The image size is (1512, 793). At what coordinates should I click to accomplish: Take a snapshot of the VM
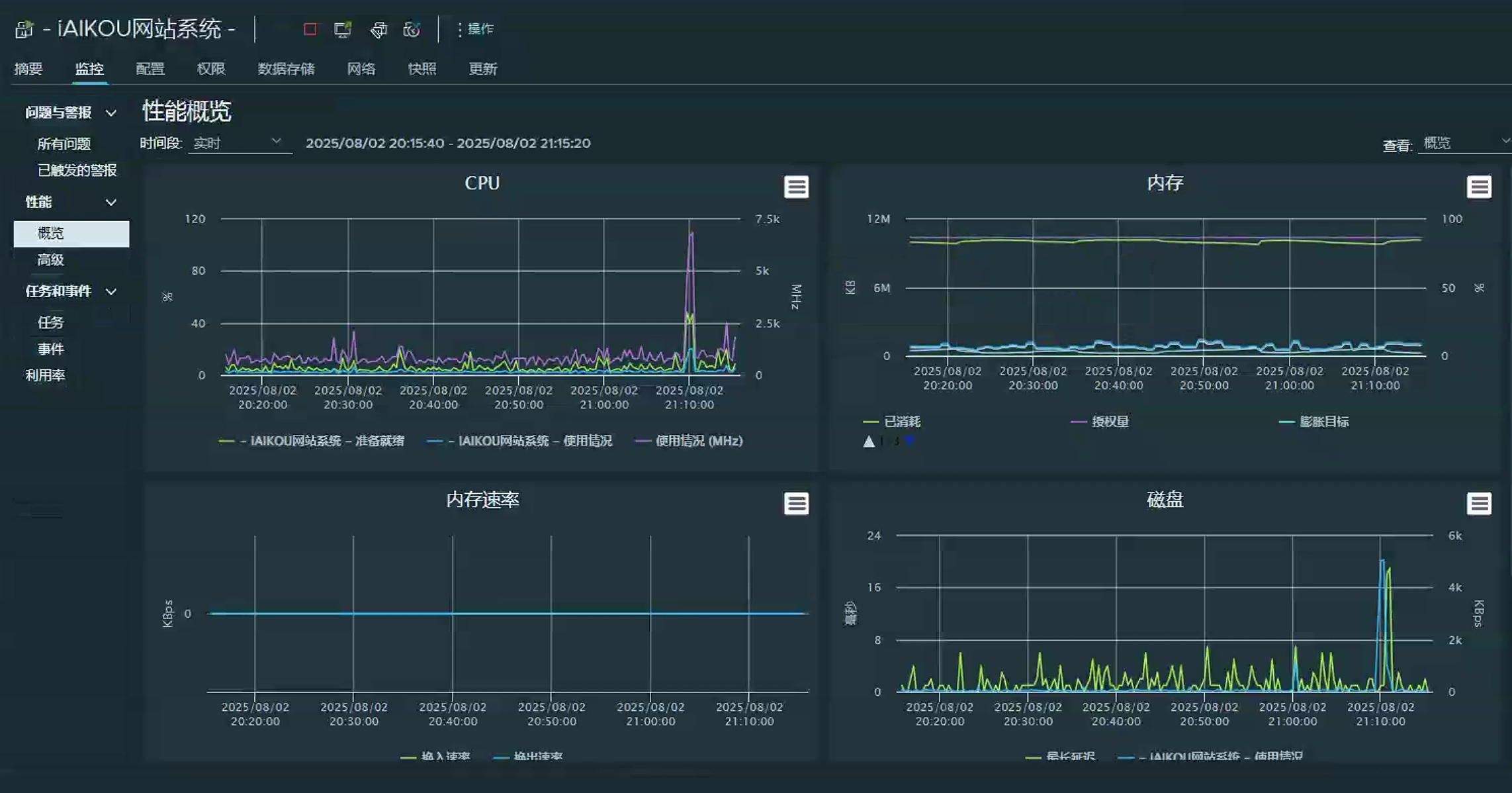412,30
